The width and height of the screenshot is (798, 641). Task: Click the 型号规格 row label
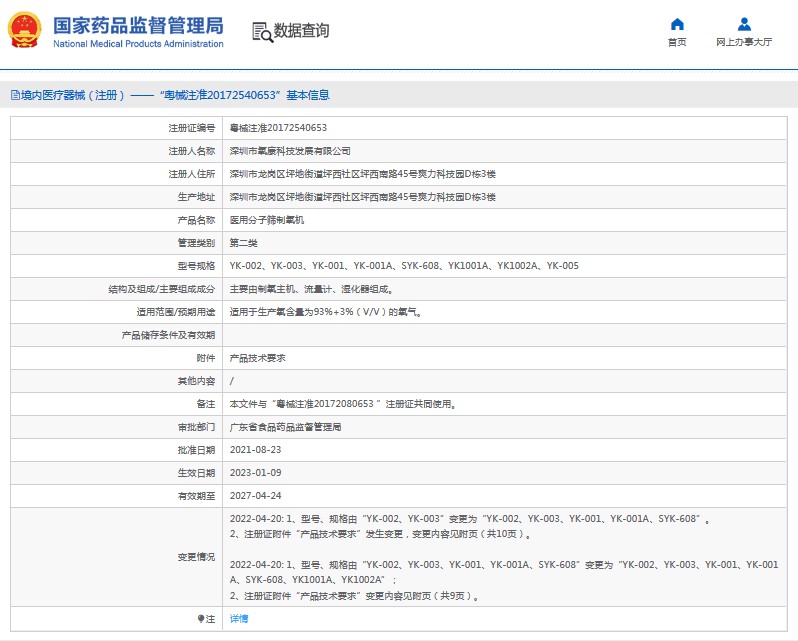pos(196,266)
